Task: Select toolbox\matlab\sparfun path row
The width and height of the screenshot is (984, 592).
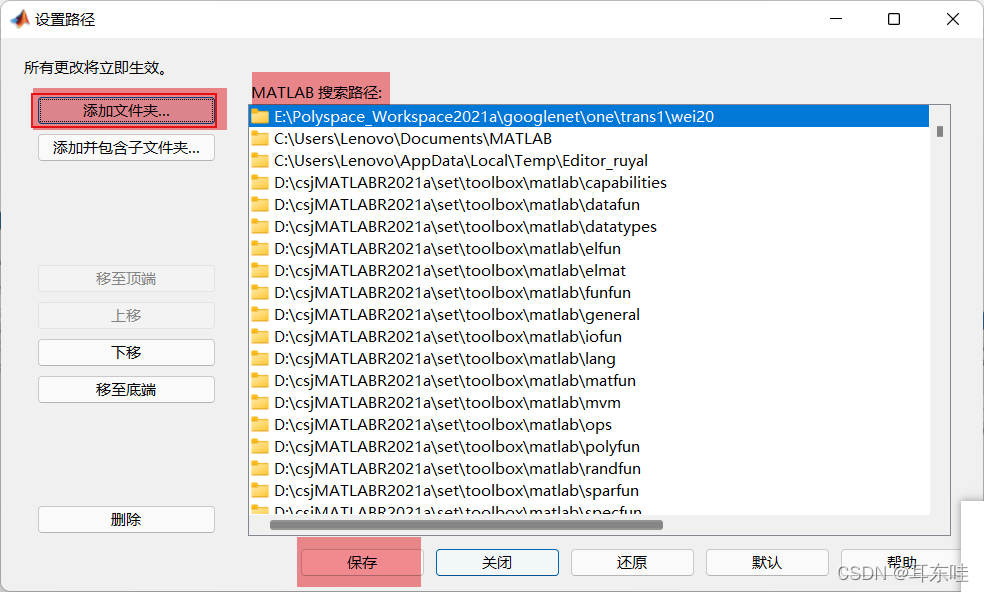Action: tap(589, 490)
